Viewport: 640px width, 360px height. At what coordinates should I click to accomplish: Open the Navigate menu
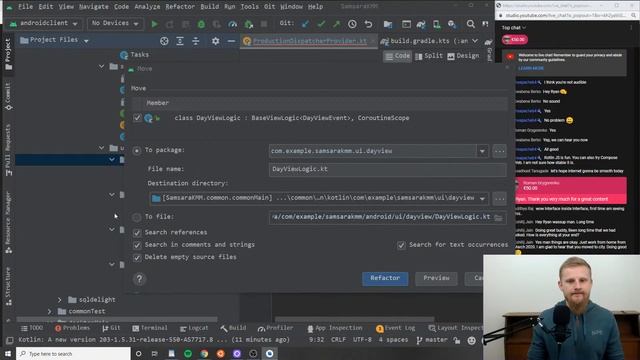tap(93, 7)
